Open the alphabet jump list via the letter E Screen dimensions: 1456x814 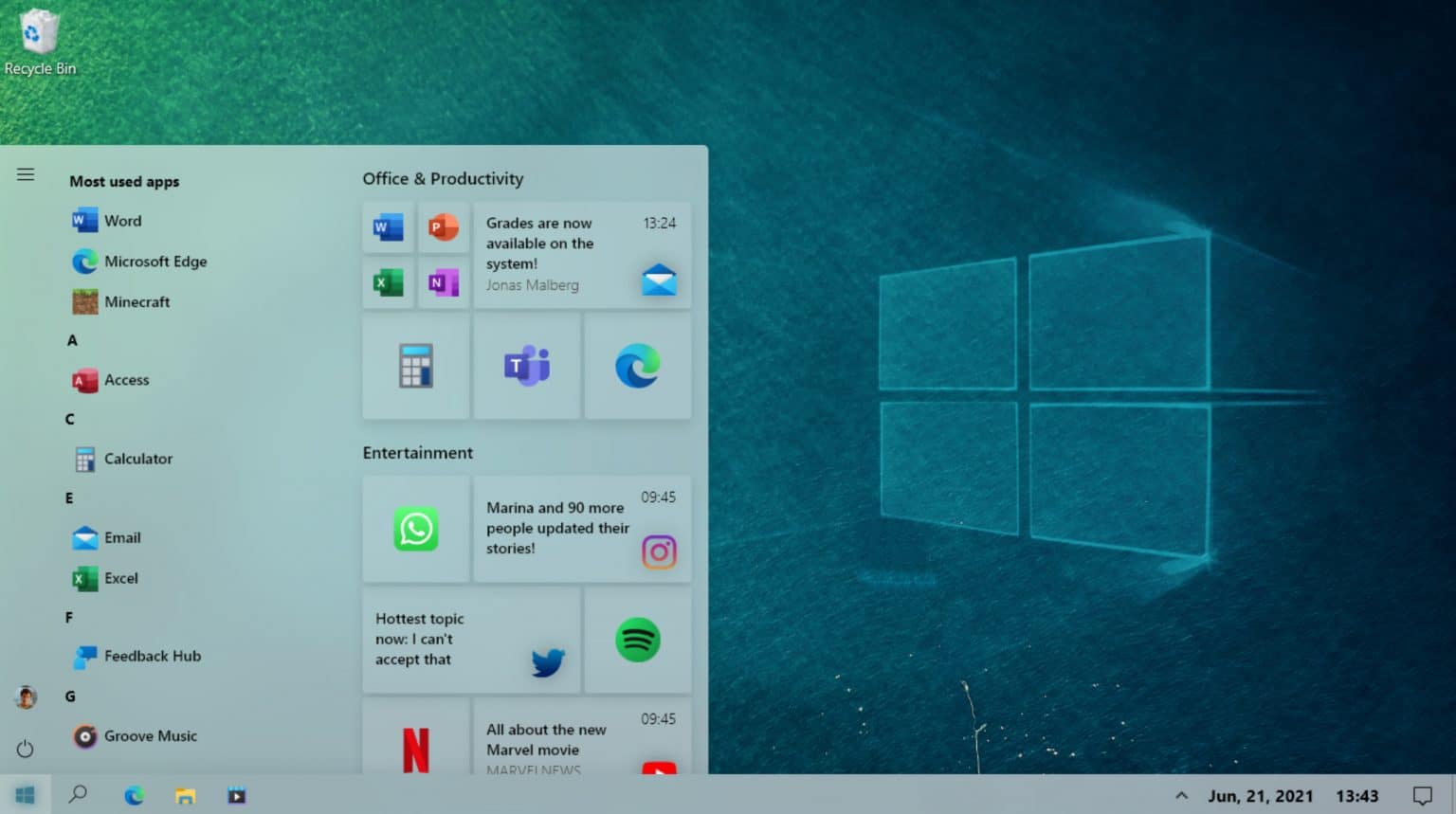(x=68, y=497)
